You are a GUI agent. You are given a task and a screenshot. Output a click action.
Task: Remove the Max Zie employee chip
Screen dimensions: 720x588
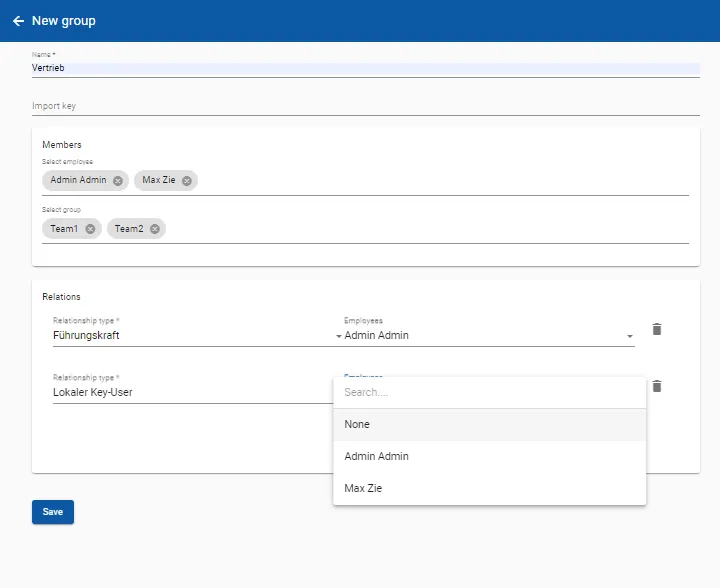pos(186,181)
